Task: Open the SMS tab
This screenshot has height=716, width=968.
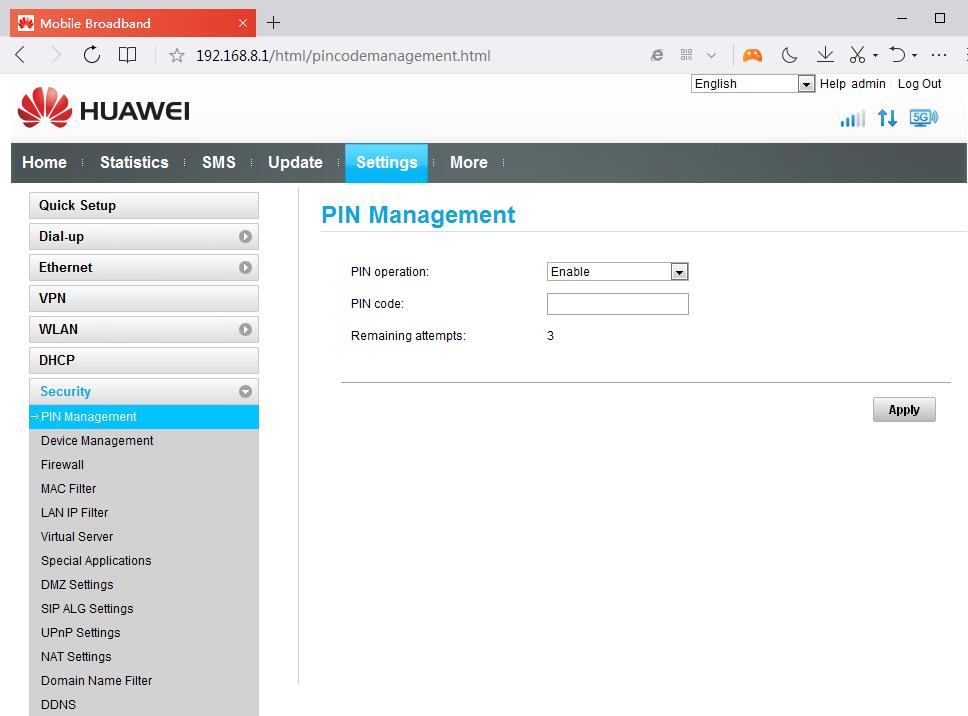Action: pos(219,163)
